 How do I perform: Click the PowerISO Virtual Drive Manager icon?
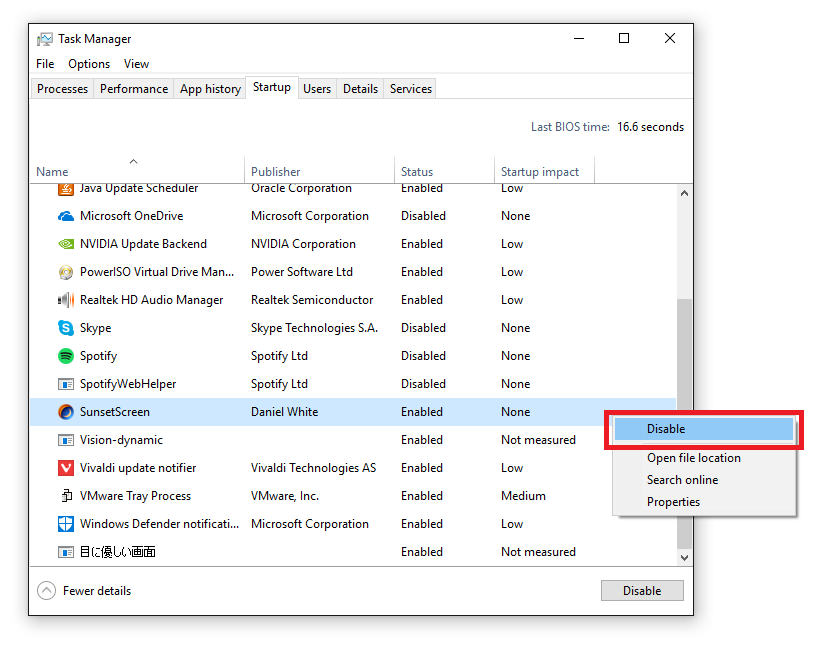pyautogui.click(x=65, y=272)
